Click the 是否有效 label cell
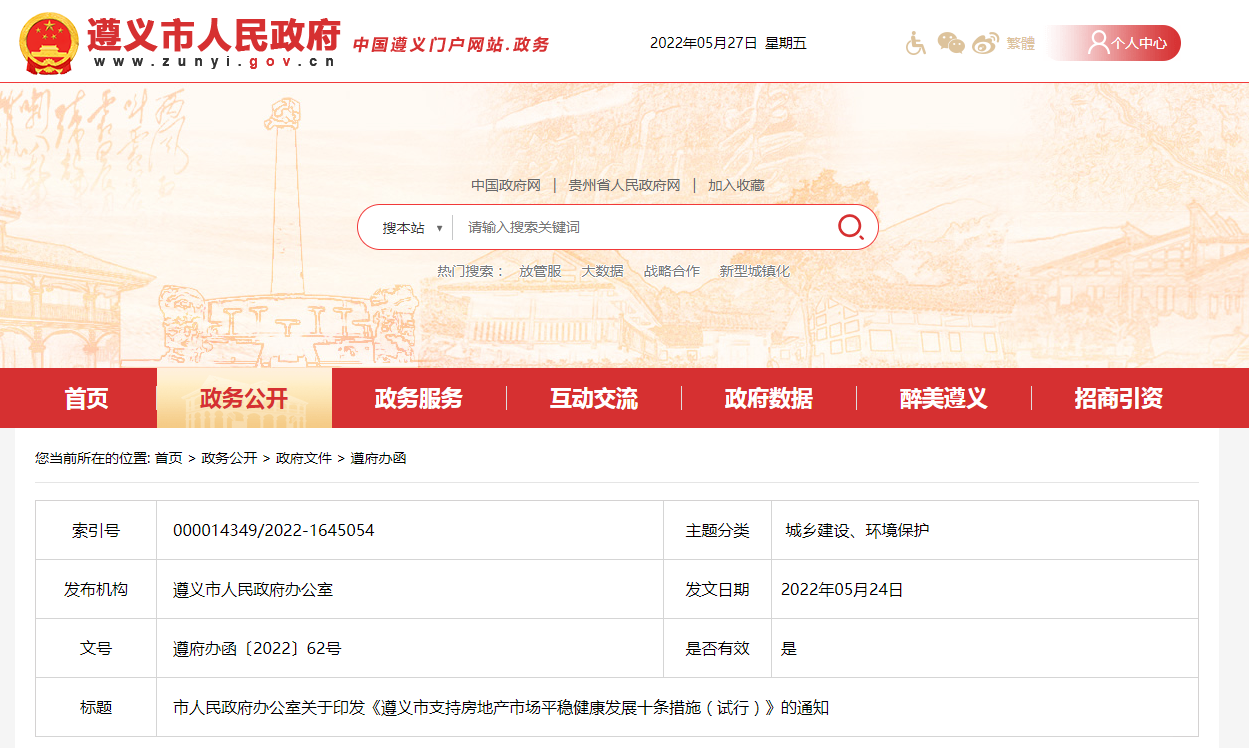The height and width of the screenshot is (748, 1249). click(x=717, y=648)
